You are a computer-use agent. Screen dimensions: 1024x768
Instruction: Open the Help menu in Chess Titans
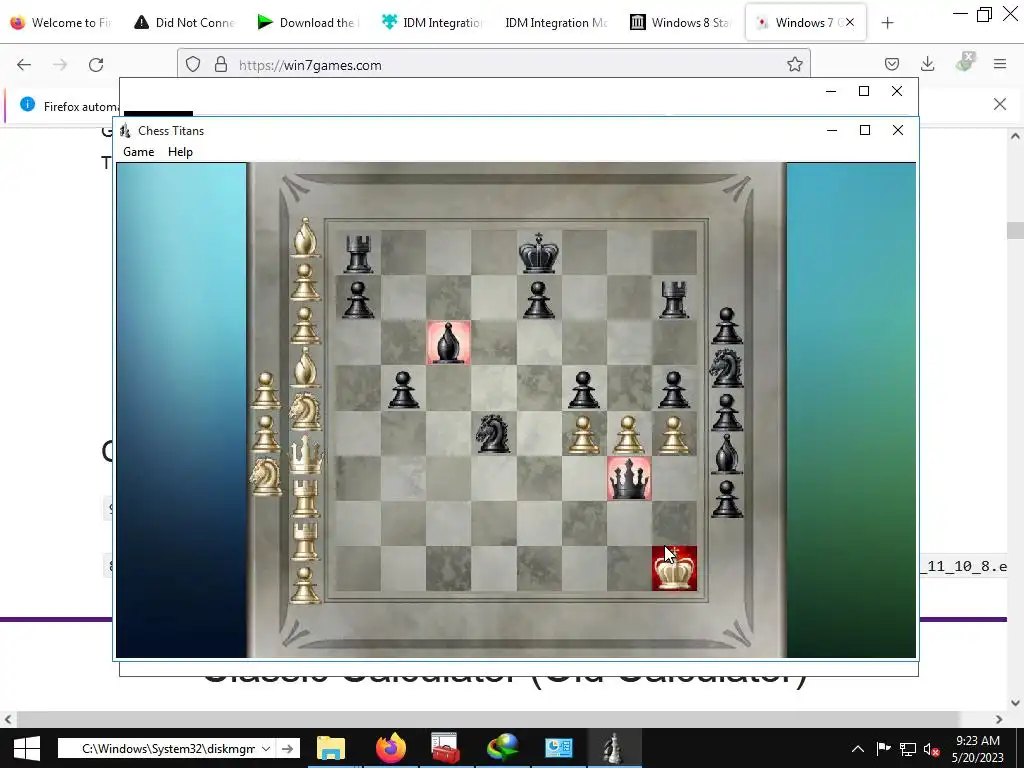tap(180, 152)
